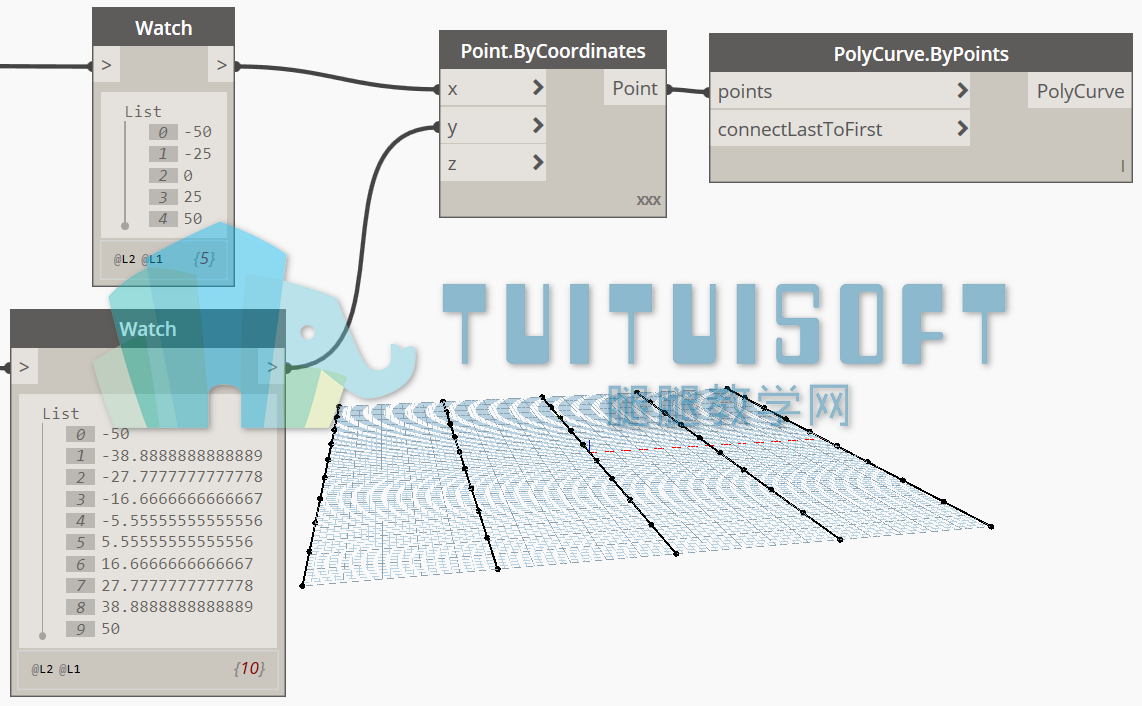Open the z port chevron on Point.ByCoordinates
This screenshot has width=1142, height=706.
[537, 162]
